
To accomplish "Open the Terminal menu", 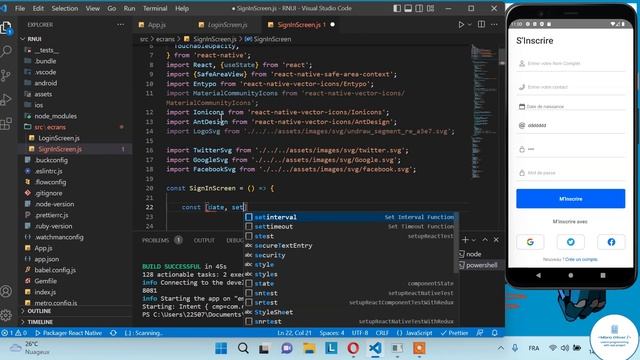I will coord(155,8).
